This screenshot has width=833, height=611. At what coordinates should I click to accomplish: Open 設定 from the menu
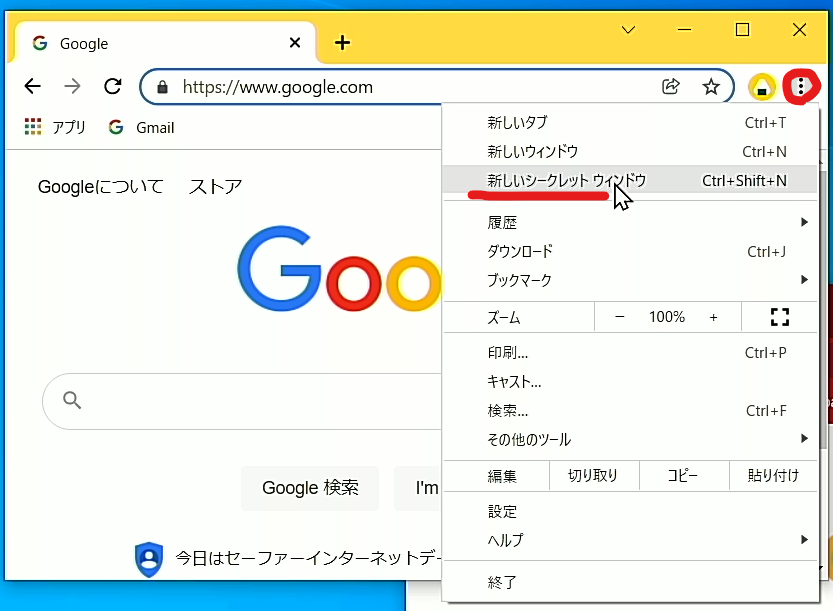point(630,512)
